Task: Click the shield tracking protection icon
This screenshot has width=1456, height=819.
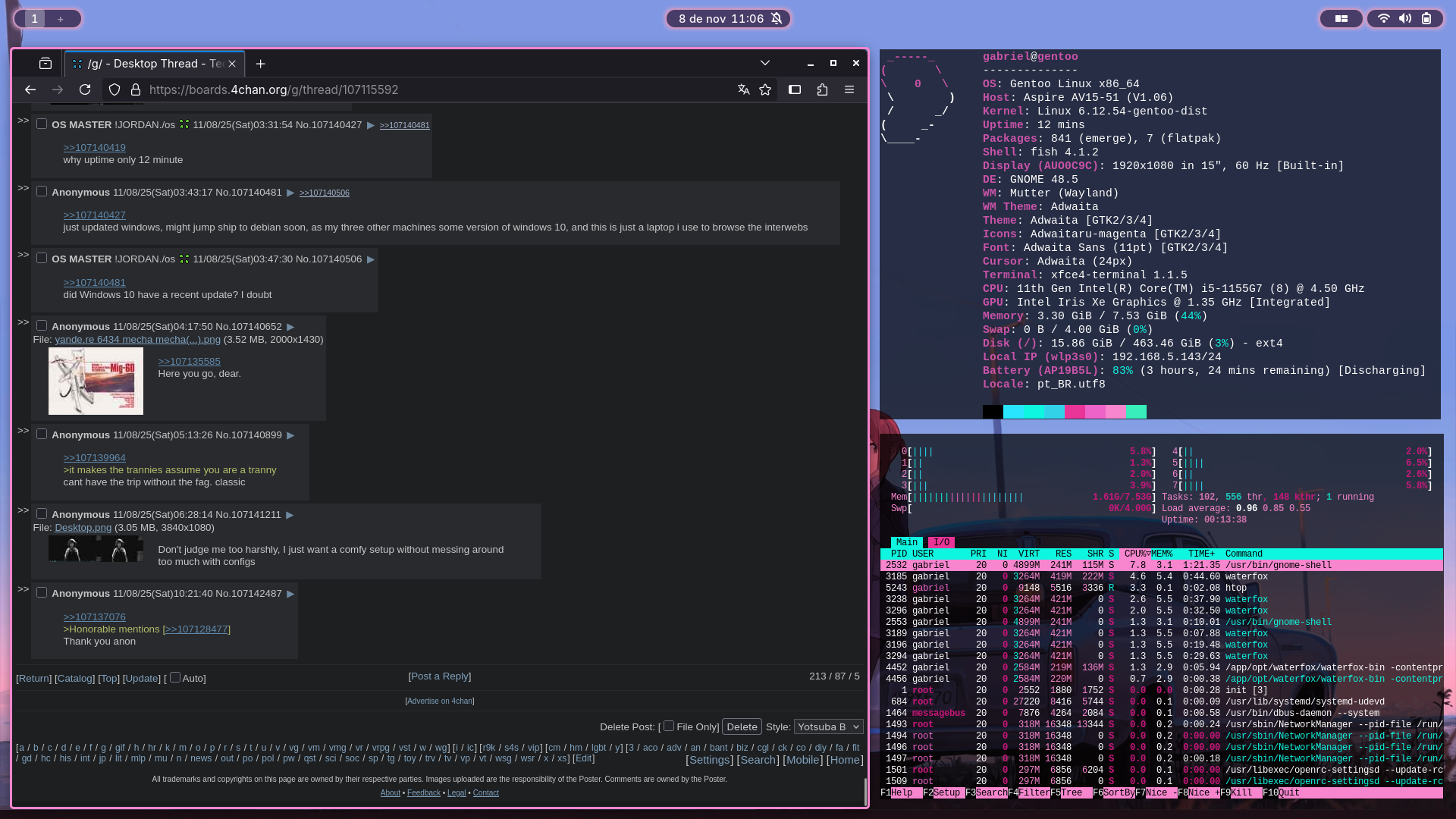Action: (x=115, y=89)
